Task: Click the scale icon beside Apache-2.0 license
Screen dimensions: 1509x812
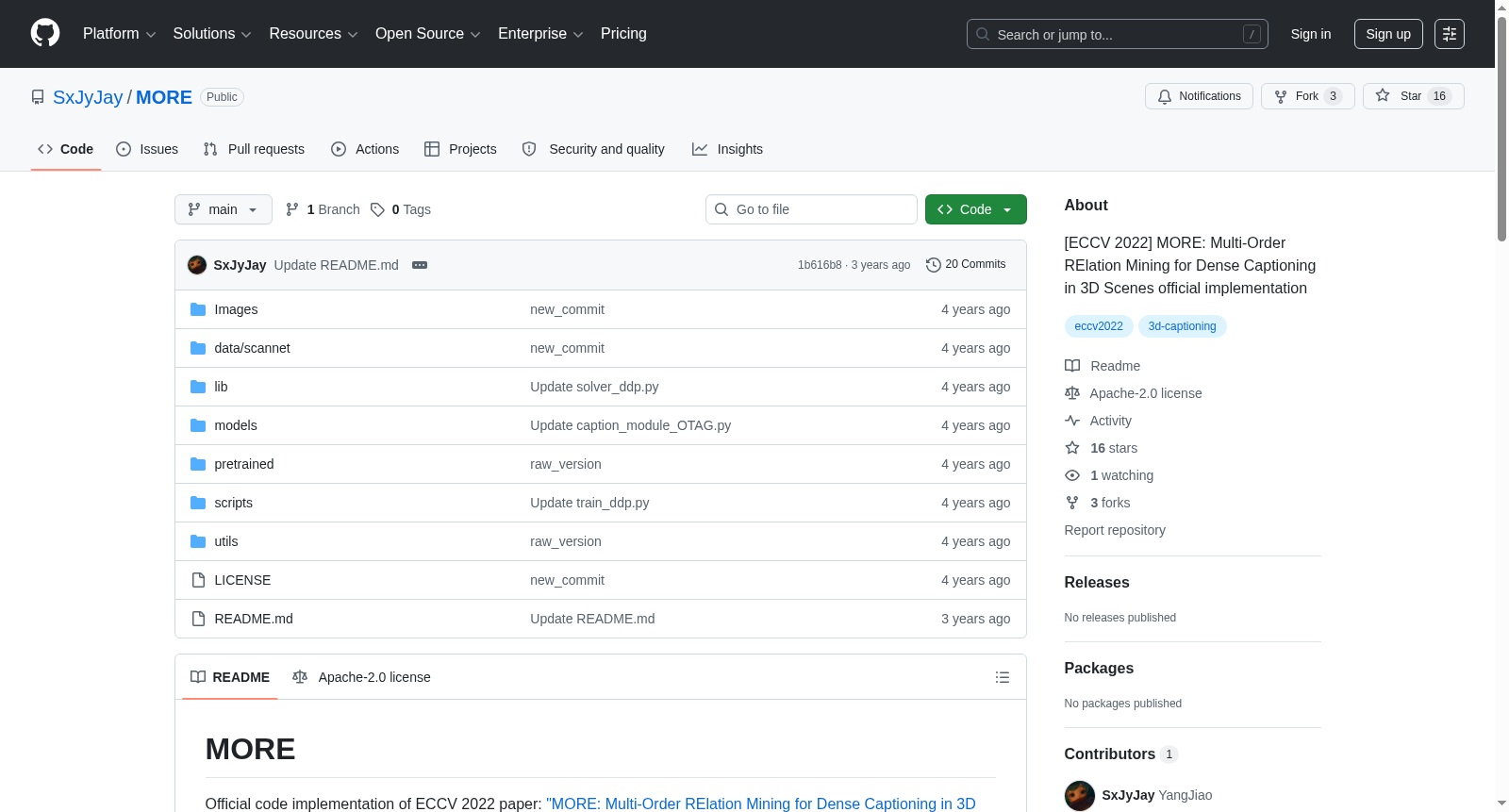Action: click(1072, 393)
